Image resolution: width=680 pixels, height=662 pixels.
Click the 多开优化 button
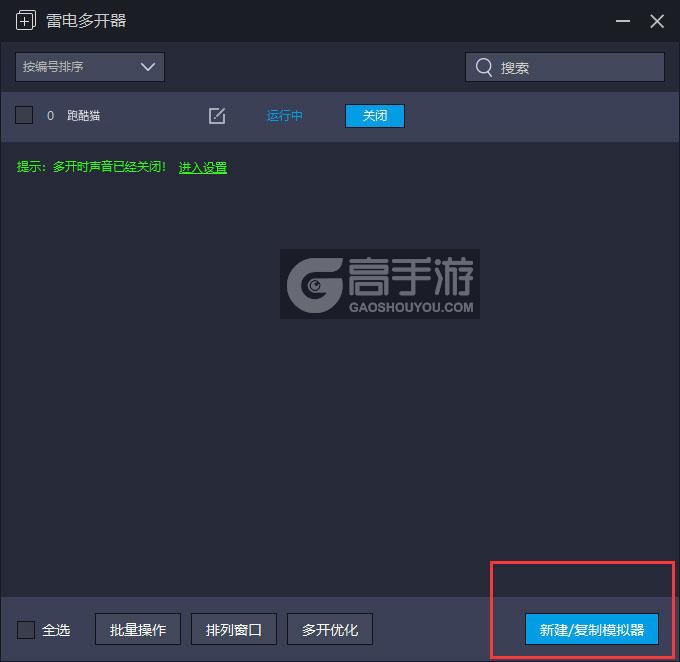pos(330,629)
